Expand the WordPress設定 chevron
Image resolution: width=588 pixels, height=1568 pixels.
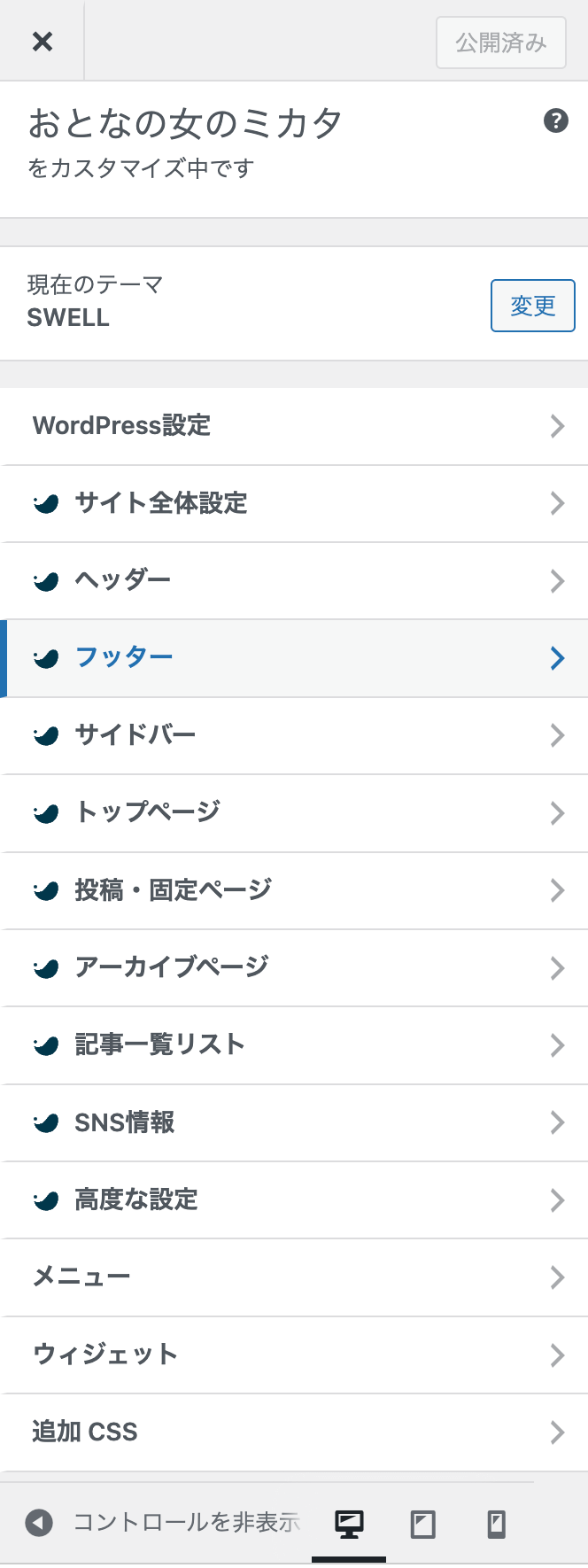(557, 426)
